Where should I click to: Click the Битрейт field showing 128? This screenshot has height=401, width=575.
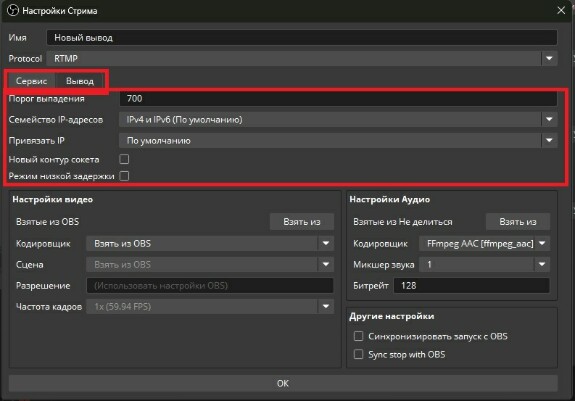pyautogui.click(x=472, y=286)
